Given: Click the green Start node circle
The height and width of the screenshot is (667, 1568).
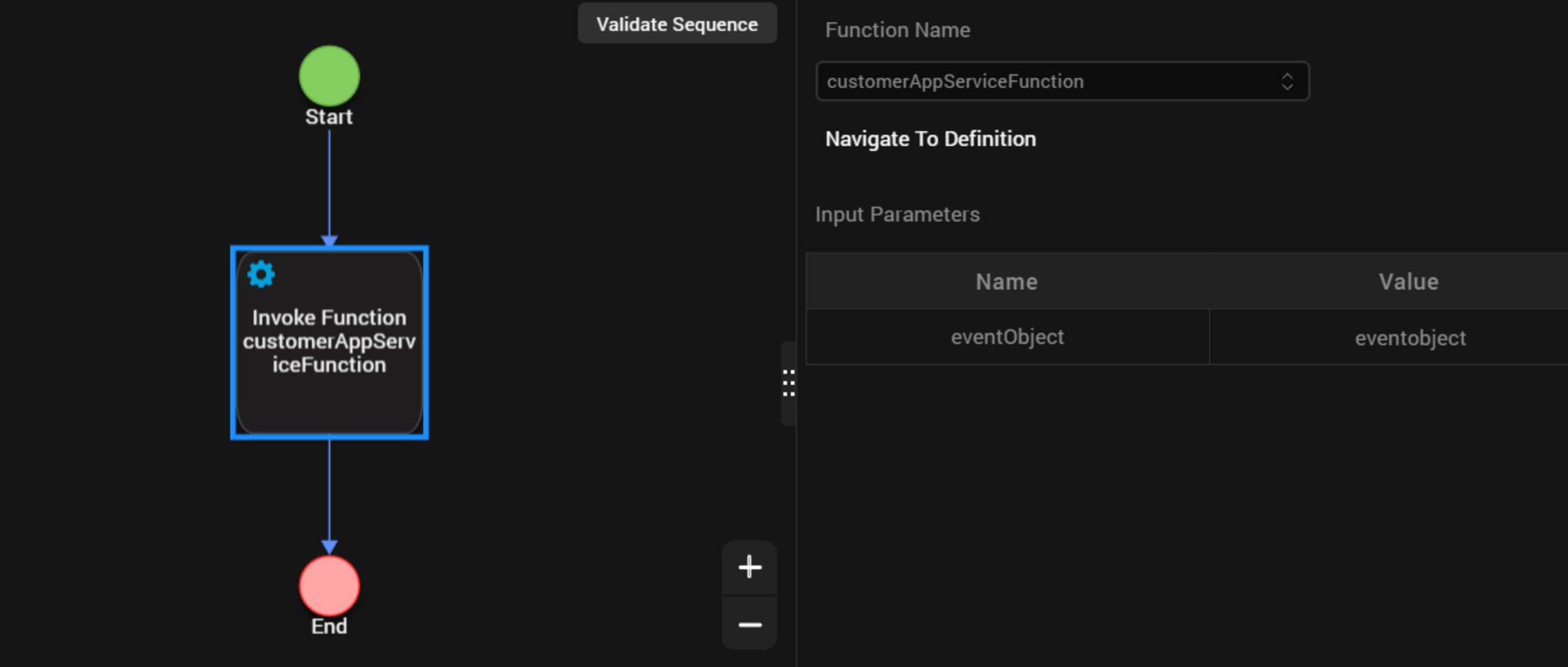Looking at the screenshot, I should coord(329,75).
